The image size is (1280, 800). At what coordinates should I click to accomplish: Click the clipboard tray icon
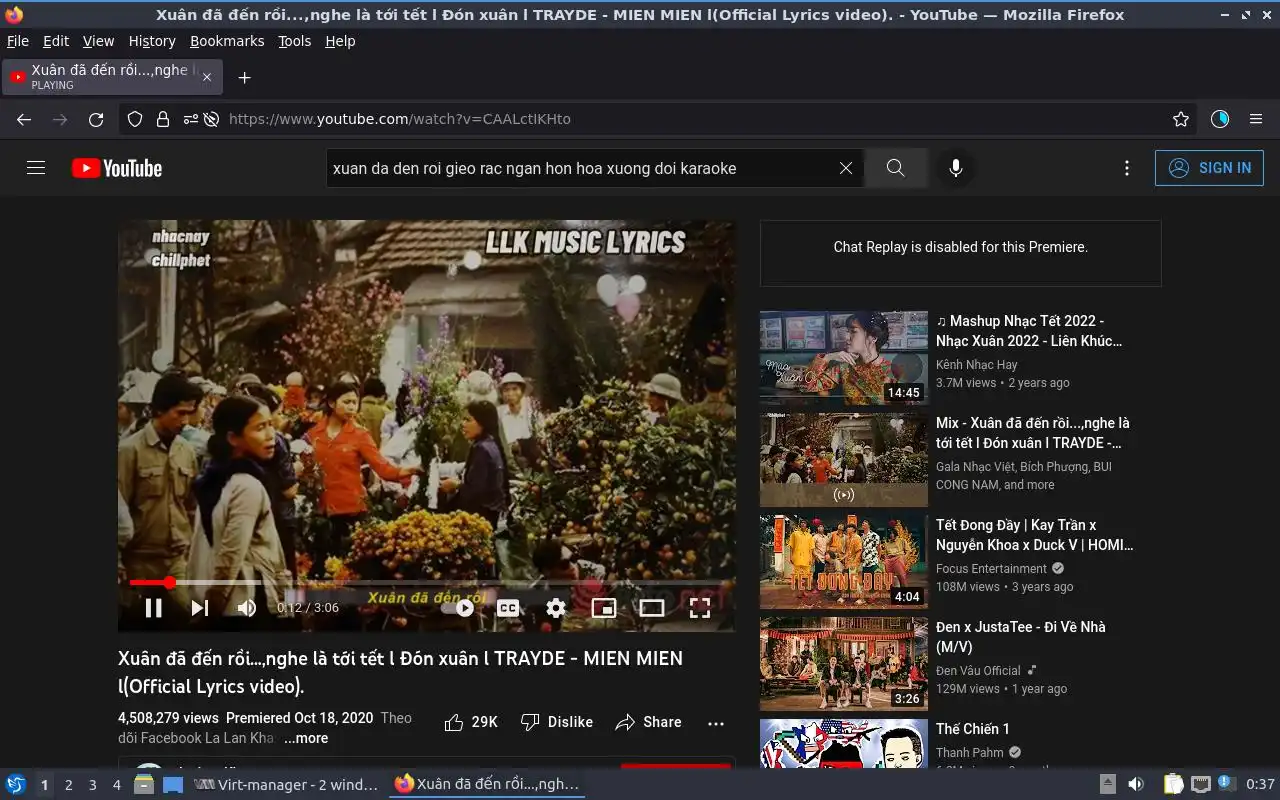tap(1174, 784)
